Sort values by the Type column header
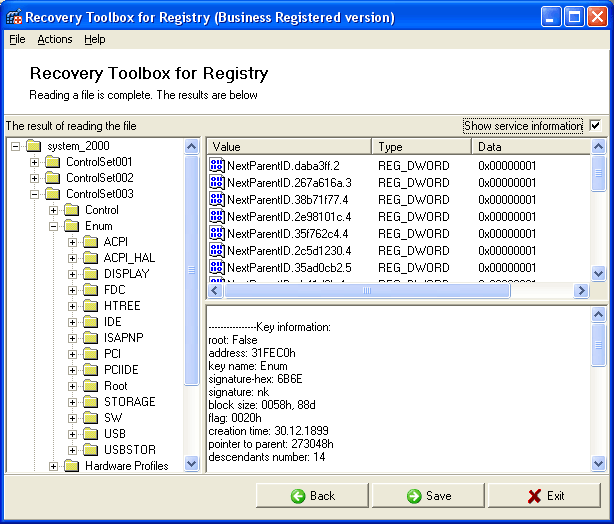Screen dimensions: 614x524 click(420, 146)
